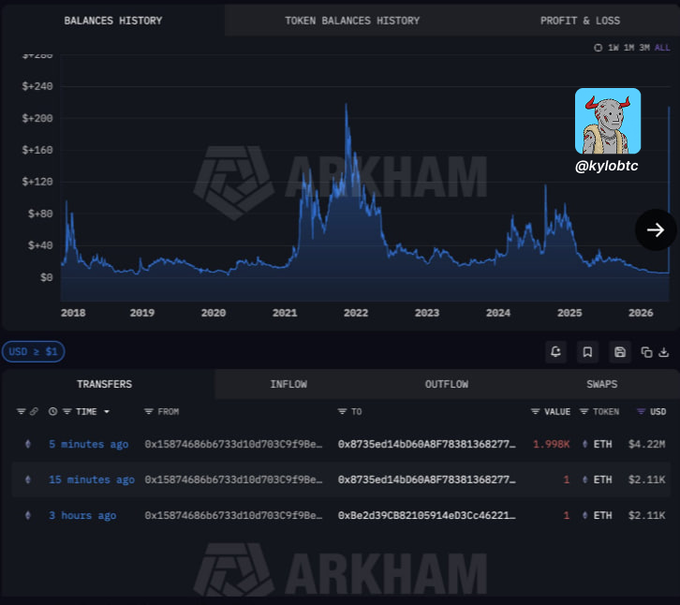Click the USD column header

(658, 411)
